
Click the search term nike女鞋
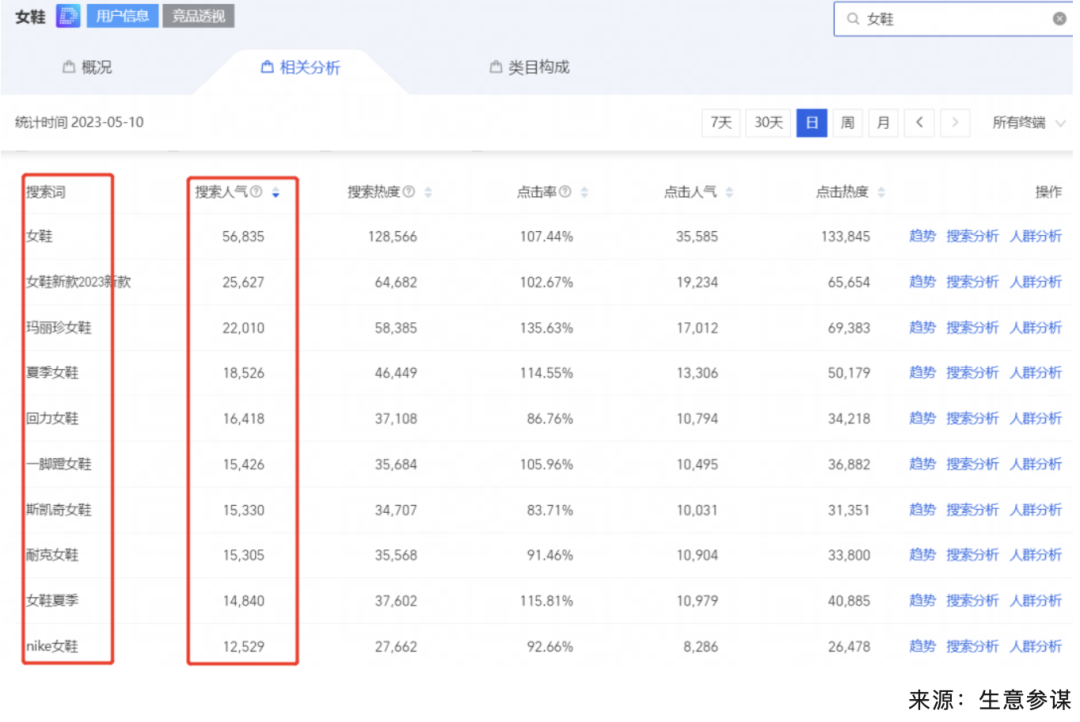(x=52, y=646)
